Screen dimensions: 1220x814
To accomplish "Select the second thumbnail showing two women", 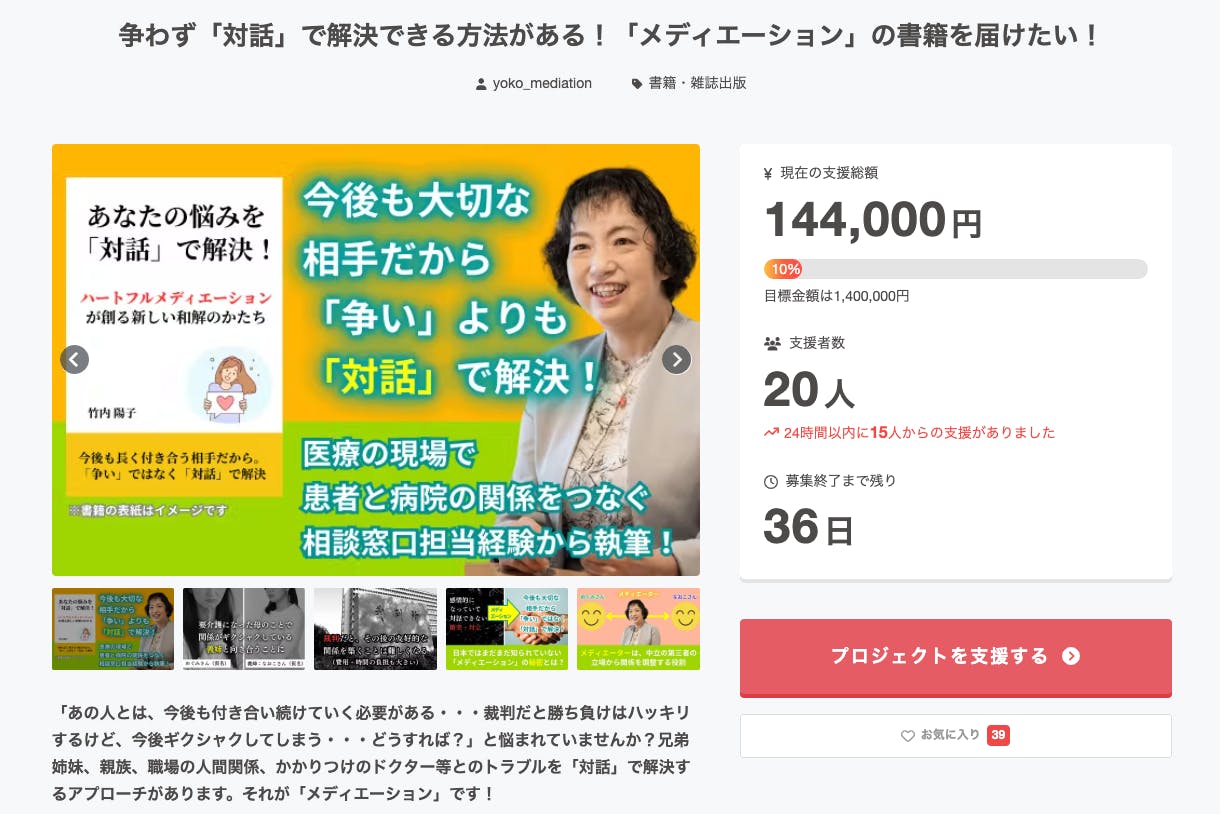I will click(x=244, y=629).
